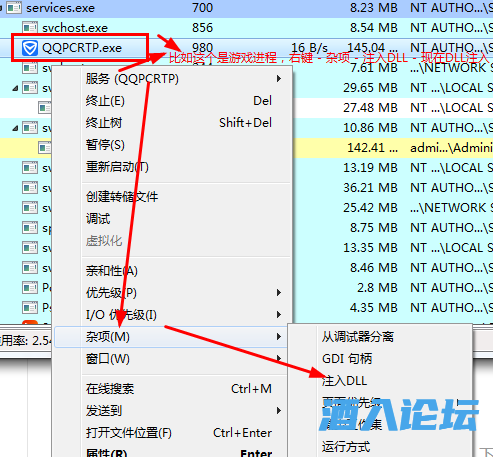The height and width of the screenshot is (457, 493).
Task: Select svchost.exe with PID 856
Action: coord(75,28)
